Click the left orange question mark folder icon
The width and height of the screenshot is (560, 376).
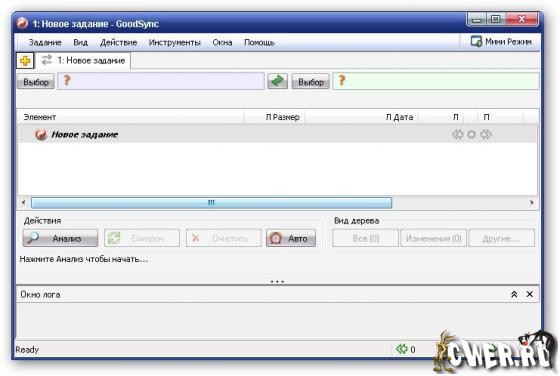coord(66,81)
